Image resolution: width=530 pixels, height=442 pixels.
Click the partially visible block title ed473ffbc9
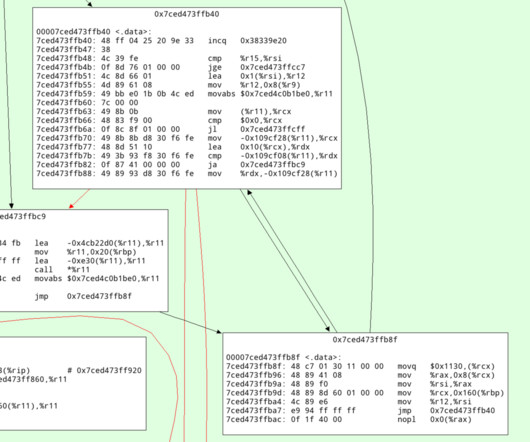(x=23, y=216)
